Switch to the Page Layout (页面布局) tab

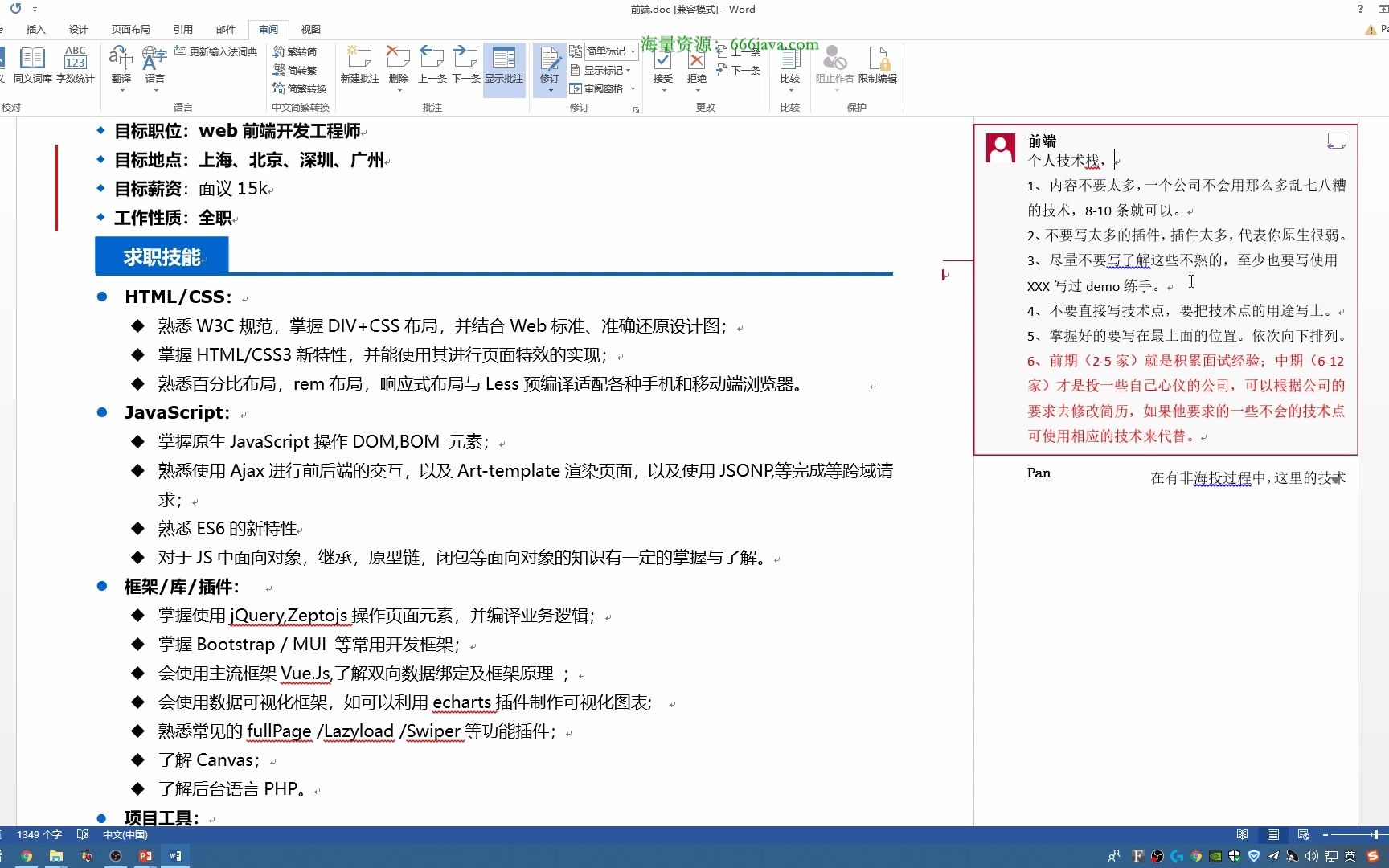130,29
